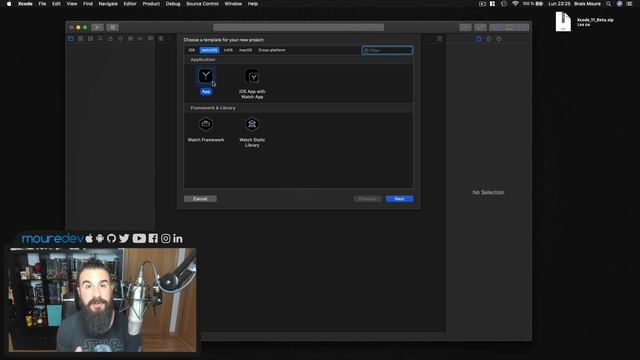Switch to the tvOS platform tab

coord(228,50)
